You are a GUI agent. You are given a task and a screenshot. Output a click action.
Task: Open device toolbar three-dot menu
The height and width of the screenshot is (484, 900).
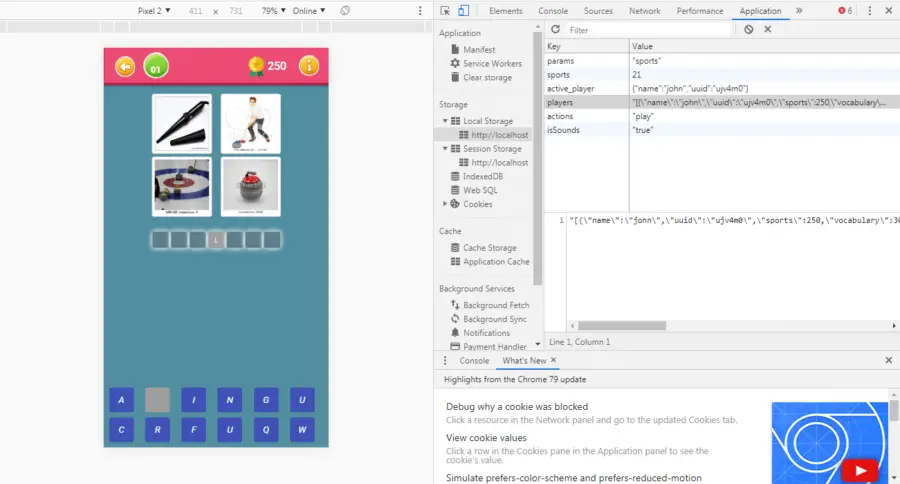point(420,10)
